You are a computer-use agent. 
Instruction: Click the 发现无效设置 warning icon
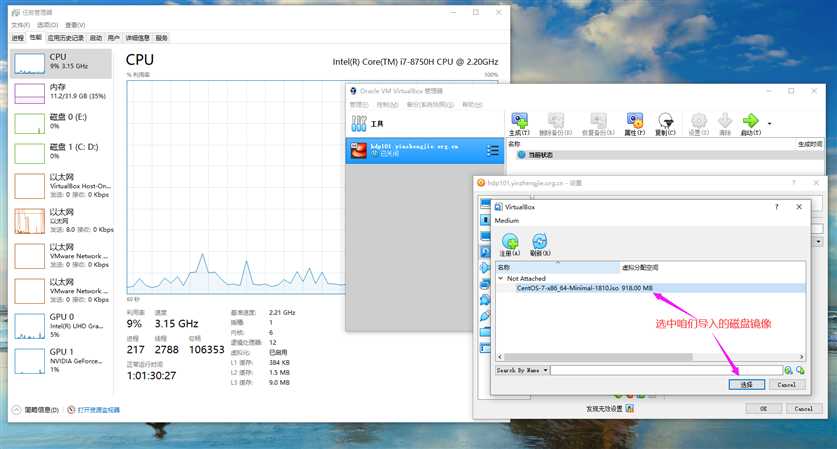coord(630,408)
